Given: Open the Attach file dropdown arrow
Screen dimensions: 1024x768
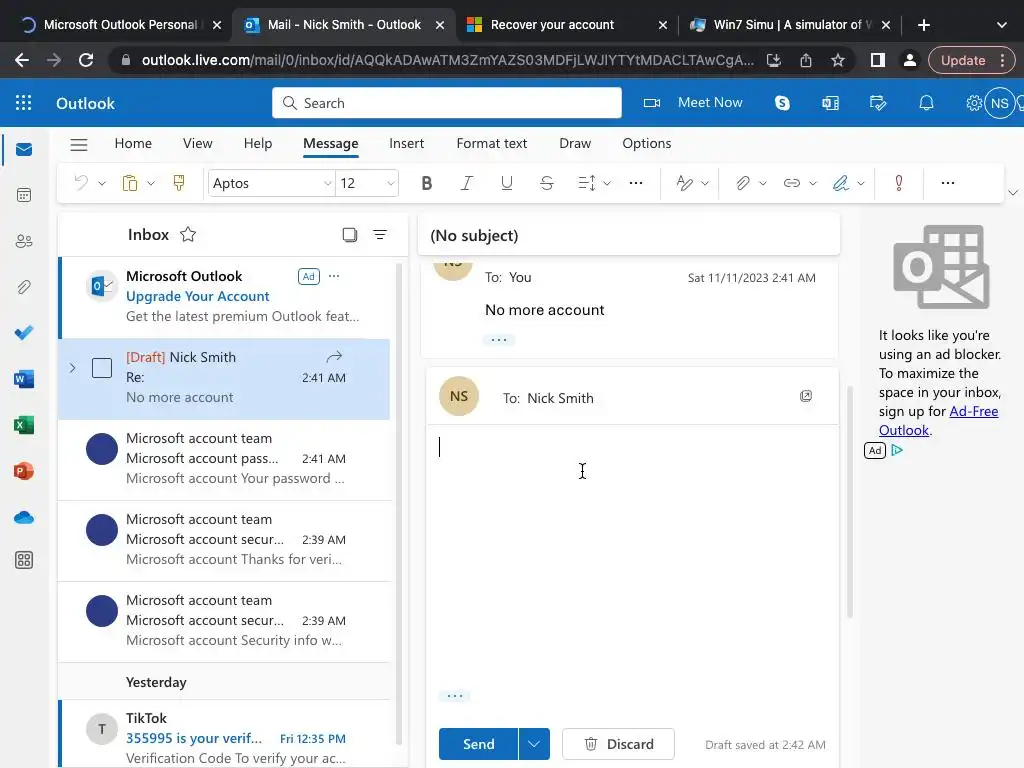Looking at the screenshot, I should (x=763, y=184).
